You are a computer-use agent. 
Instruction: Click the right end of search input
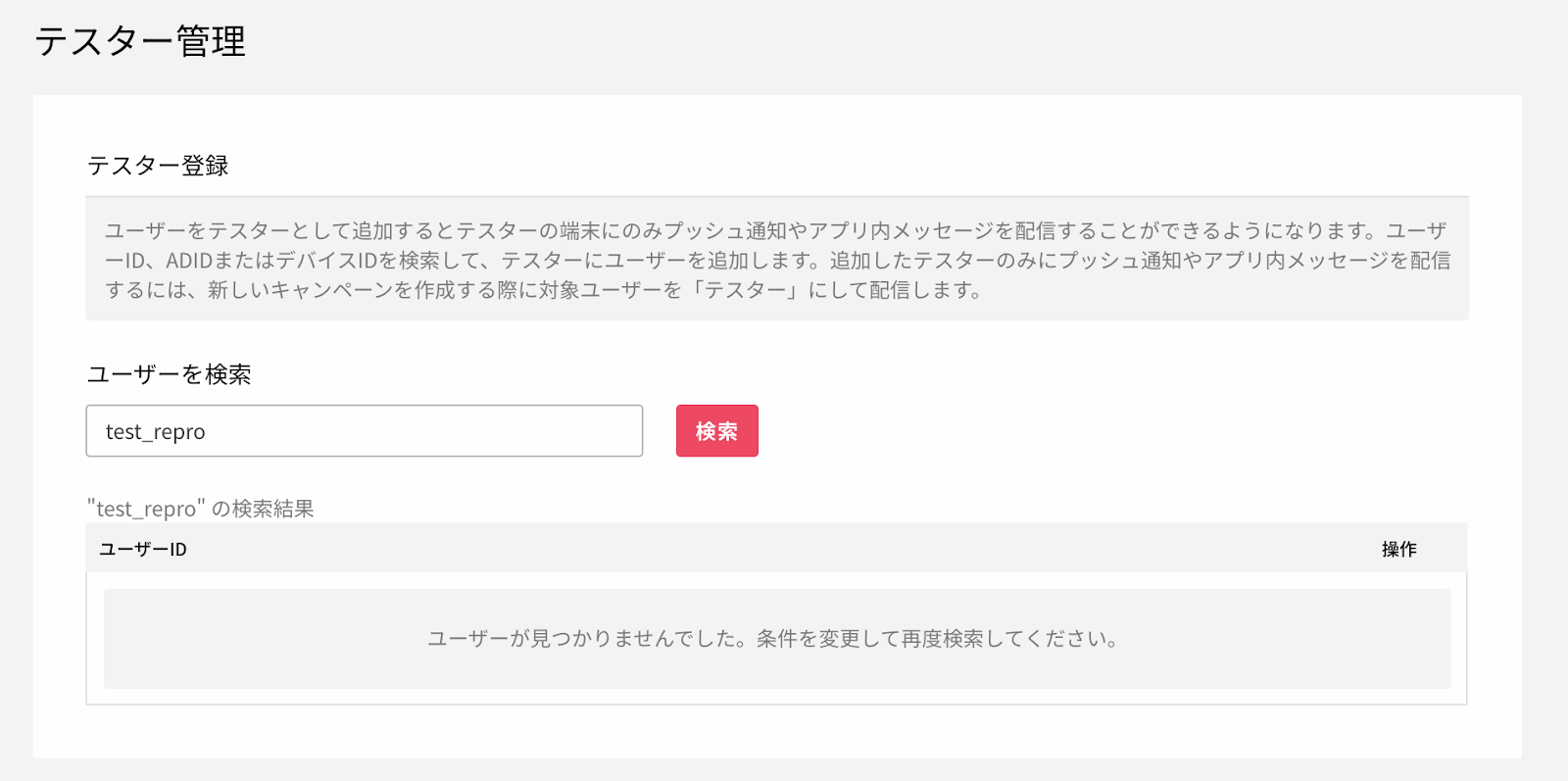click(617, 431)
